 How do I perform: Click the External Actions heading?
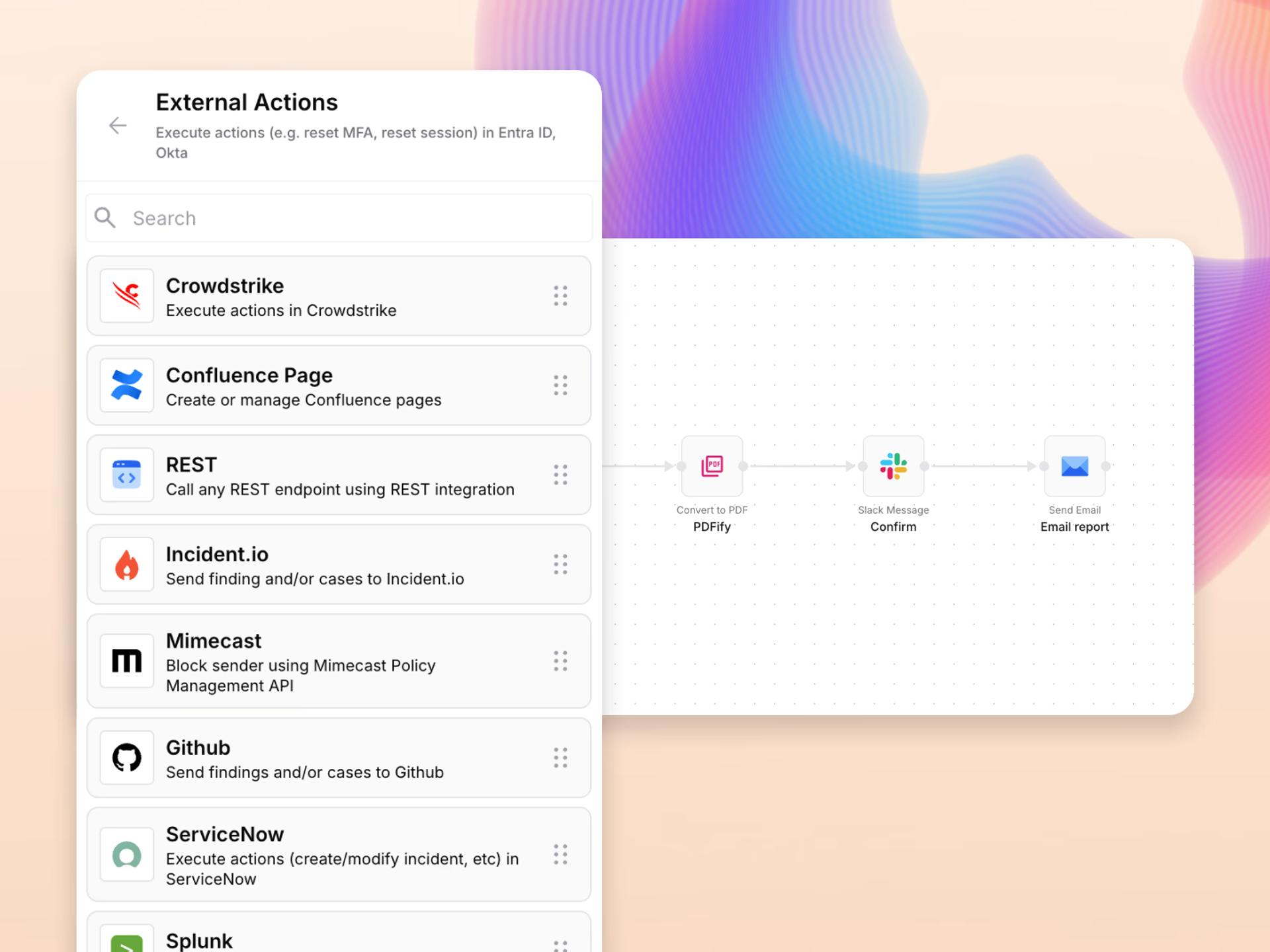[x=247, y=102]
